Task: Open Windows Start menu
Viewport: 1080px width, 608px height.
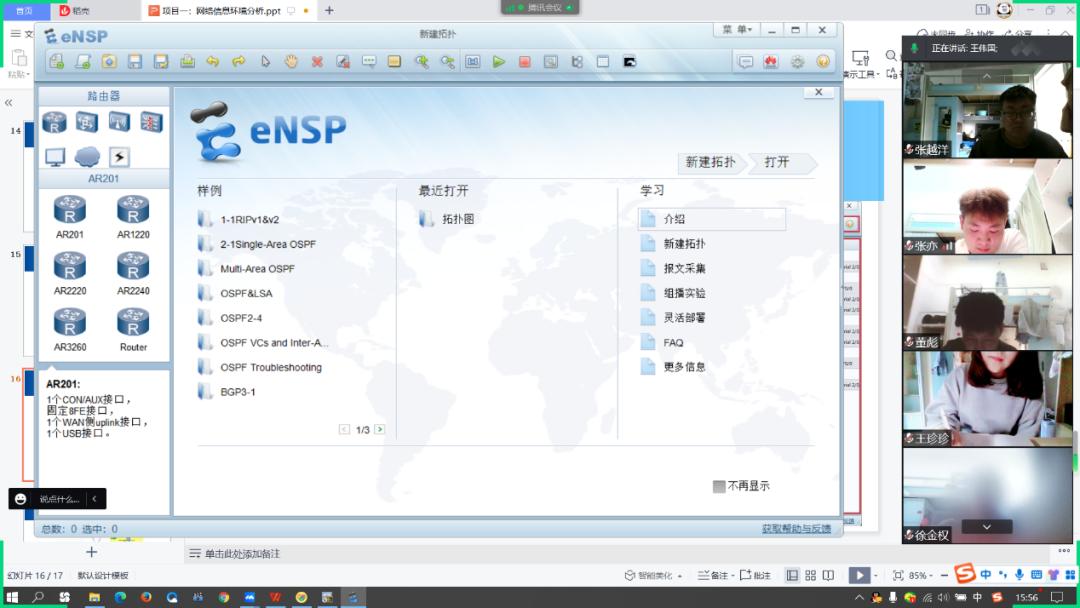Action: (12, 598)
